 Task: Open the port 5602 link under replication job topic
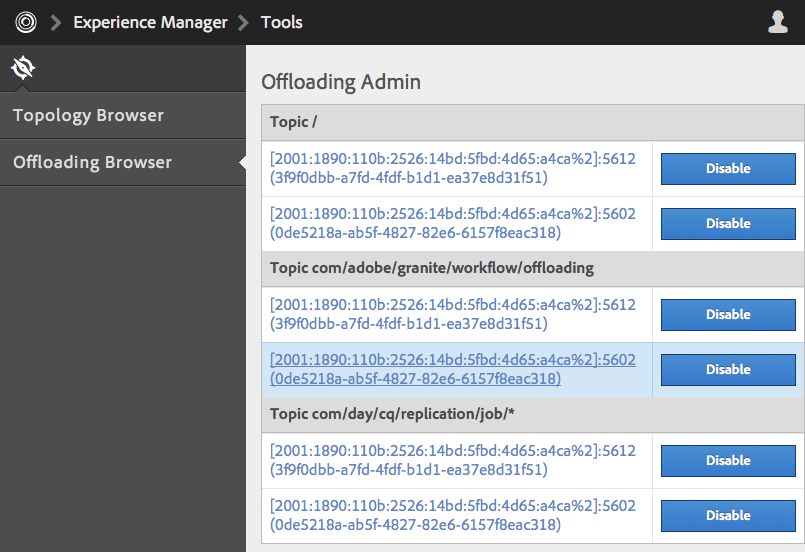(x=452, y=516)
